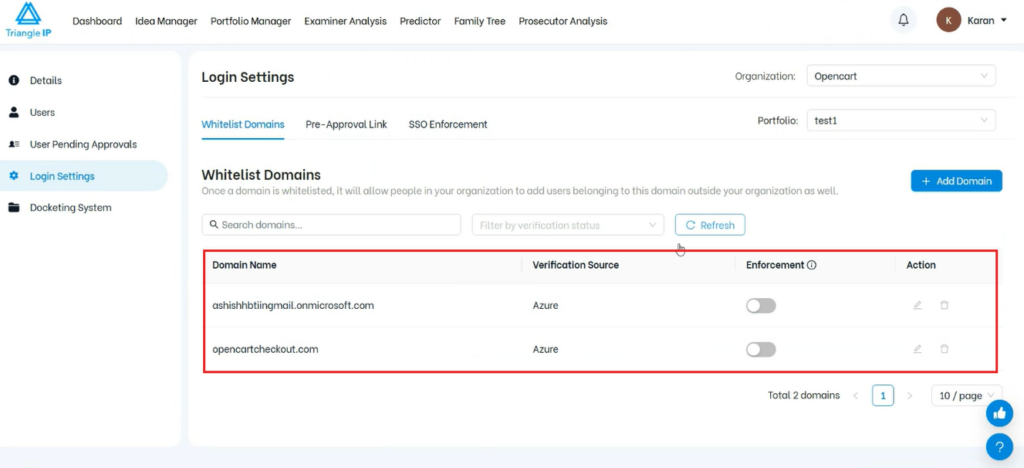Image resolution: width=1024 pixels, height=468 pixels.
Task: Edit the ashishhbtiingmail.onmicrosoft.com domain pencil icon
Action: point(917,305)
